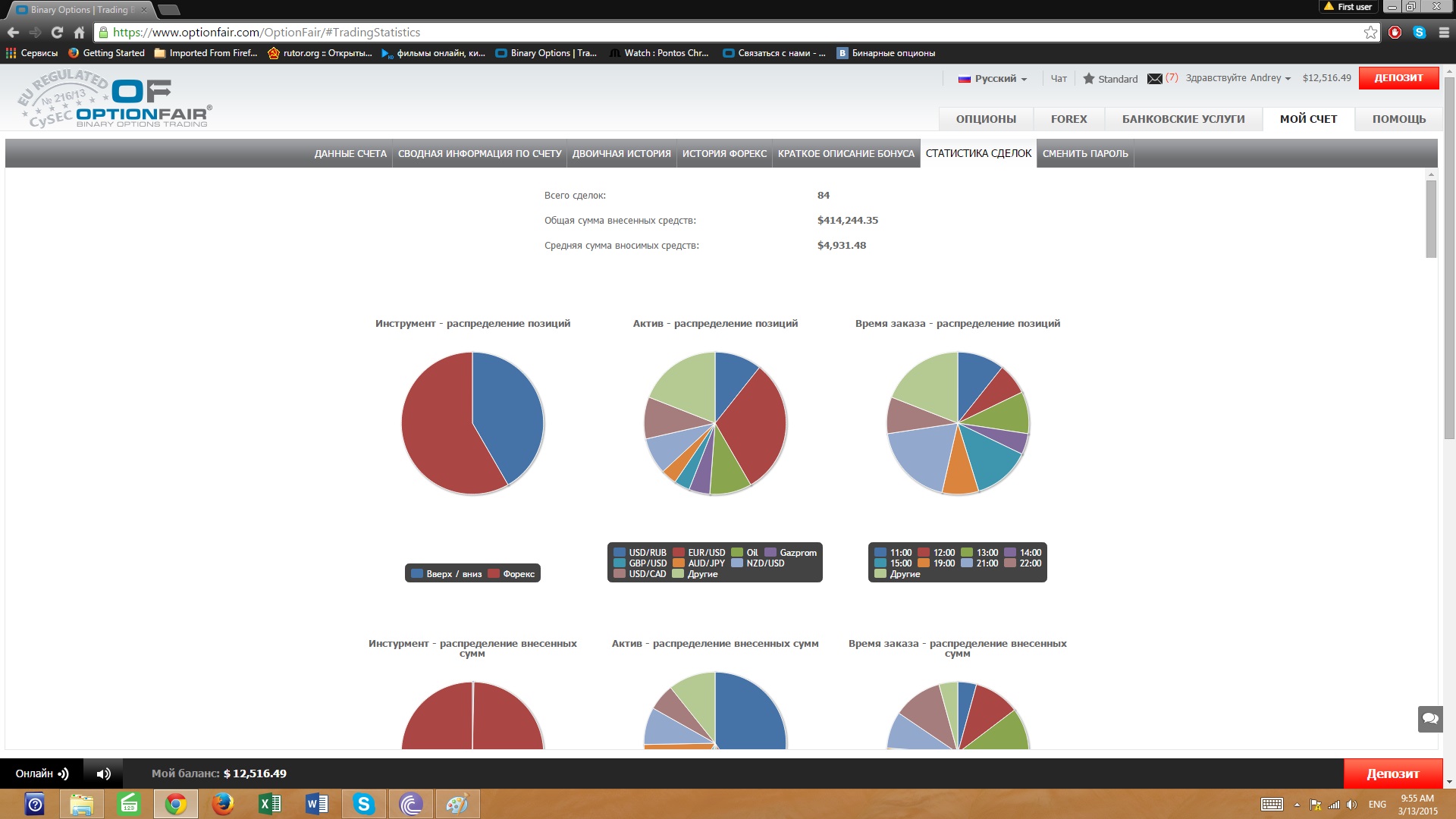Open Excel from the taskbar

coord(269,804)
